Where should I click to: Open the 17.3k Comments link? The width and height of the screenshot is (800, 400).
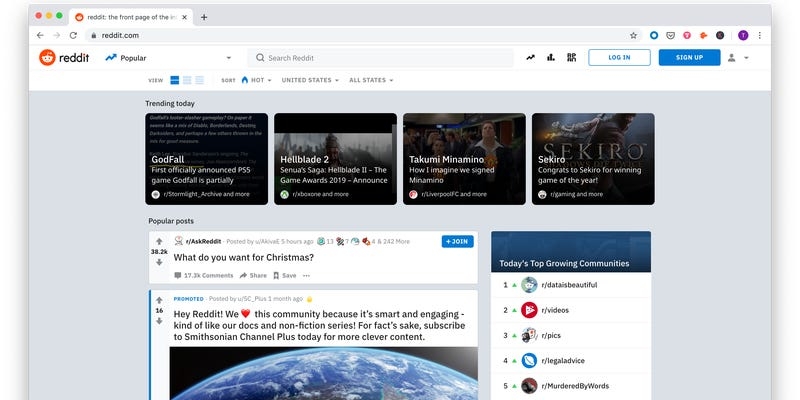[204, 276]
